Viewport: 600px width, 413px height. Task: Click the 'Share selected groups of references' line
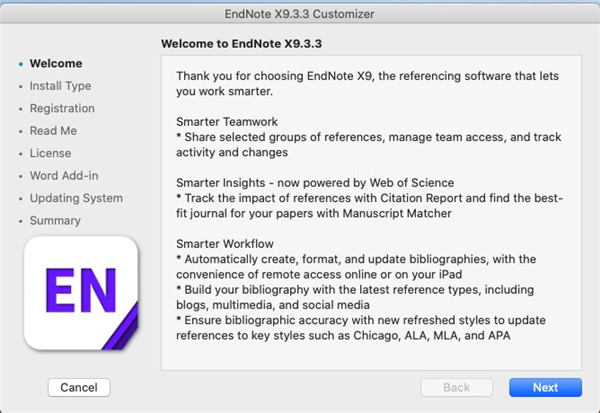coord(369,137)
